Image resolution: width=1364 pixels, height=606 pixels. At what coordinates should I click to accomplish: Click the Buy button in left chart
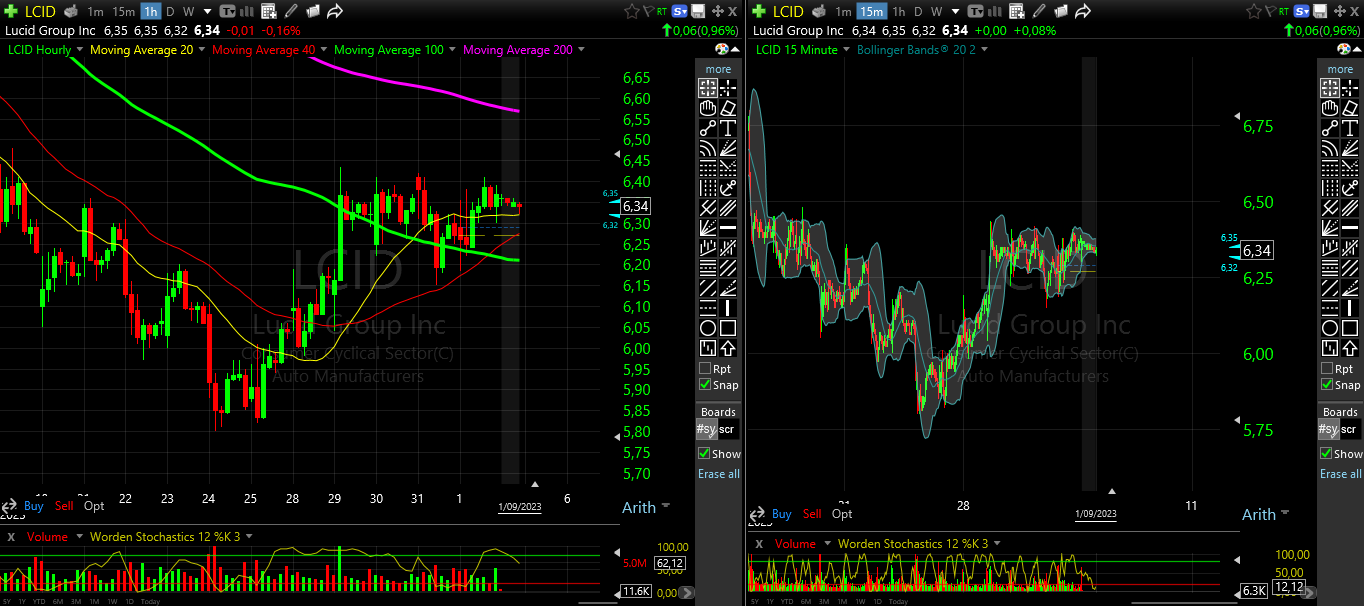[x=34, y=506]
